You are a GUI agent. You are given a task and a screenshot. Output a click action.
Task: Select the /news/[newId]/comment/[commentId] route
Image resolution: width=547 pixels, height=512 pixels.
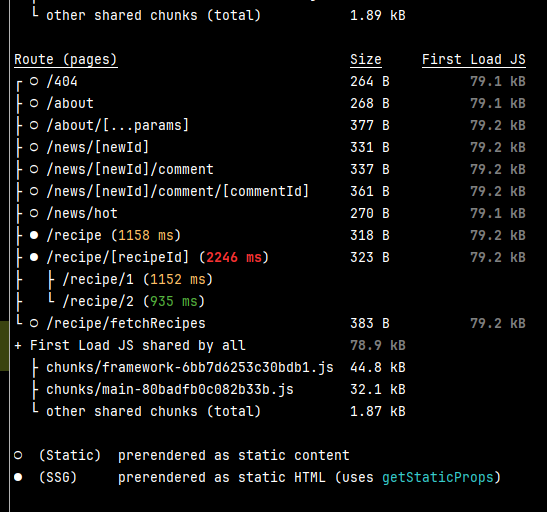[178, 191]
